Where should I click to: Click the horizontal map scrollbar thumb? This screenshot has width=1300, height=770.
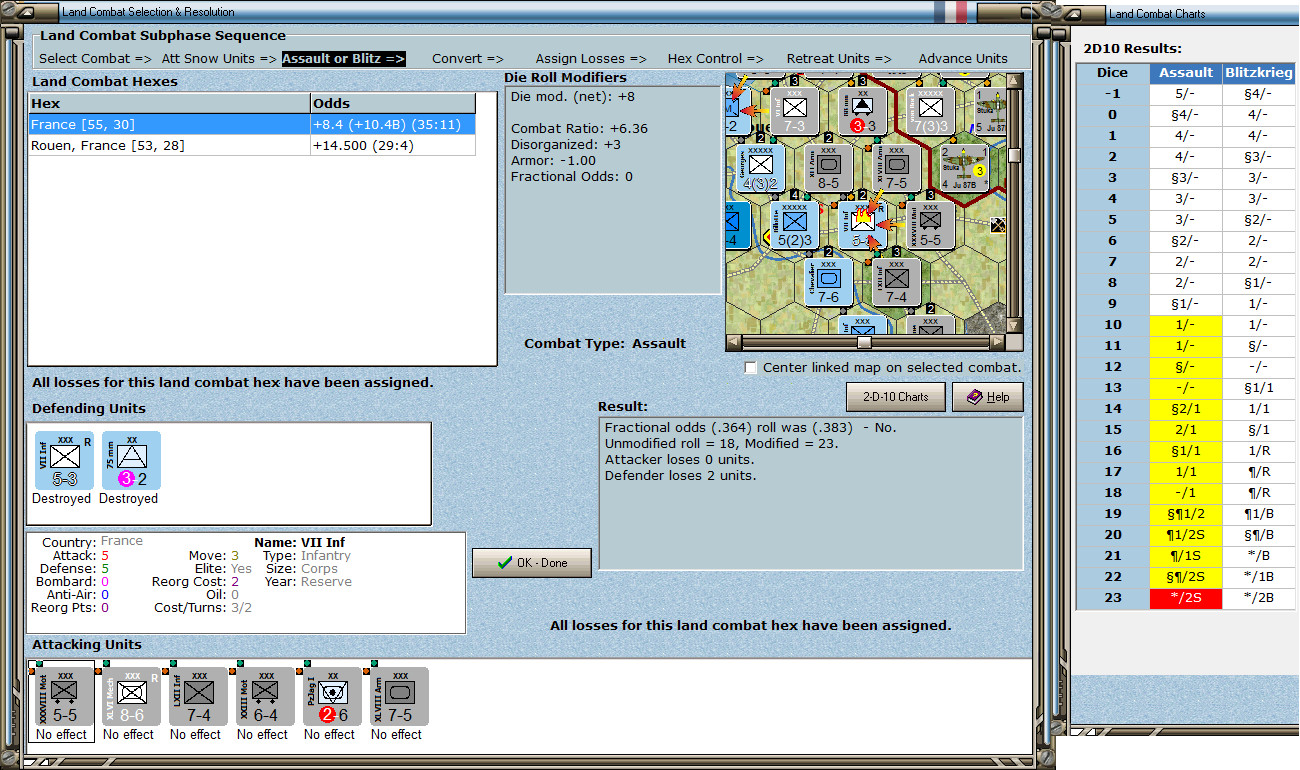(865, 342)
